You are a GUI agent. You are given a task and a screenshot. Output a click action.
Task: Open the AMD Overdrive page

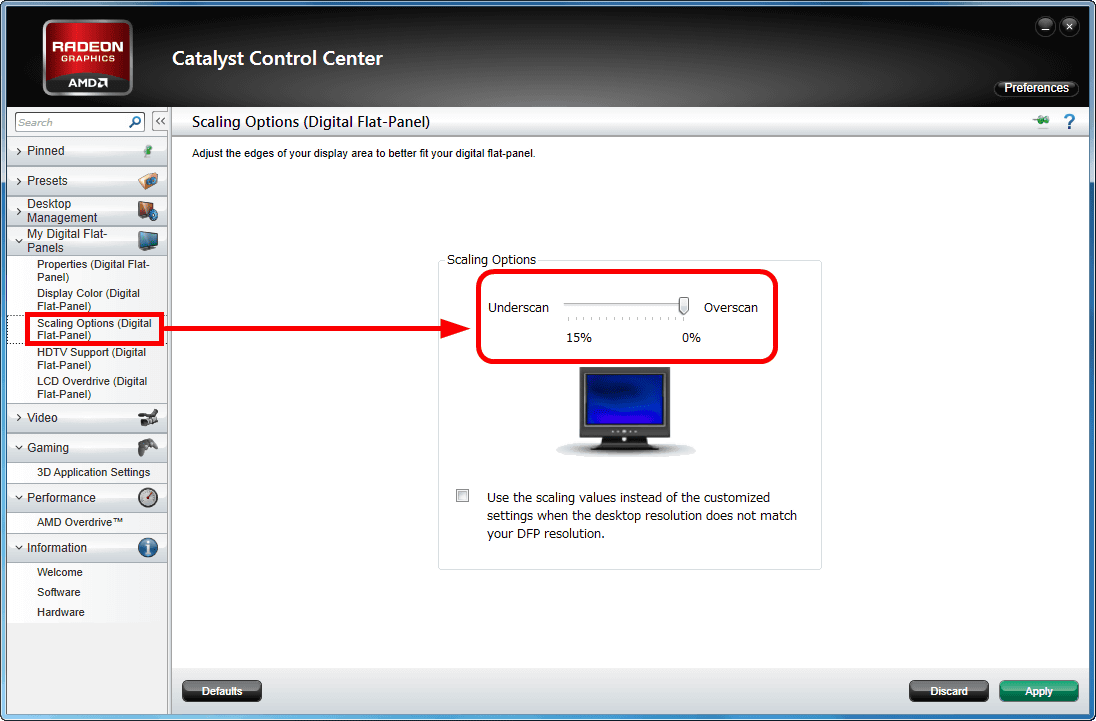pyautogui.click(x=80, y=523)
